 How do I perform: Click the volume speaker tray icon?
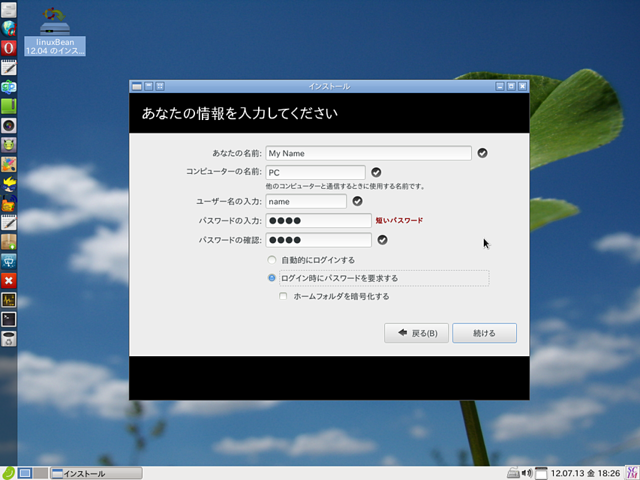[x=527, y=473]
